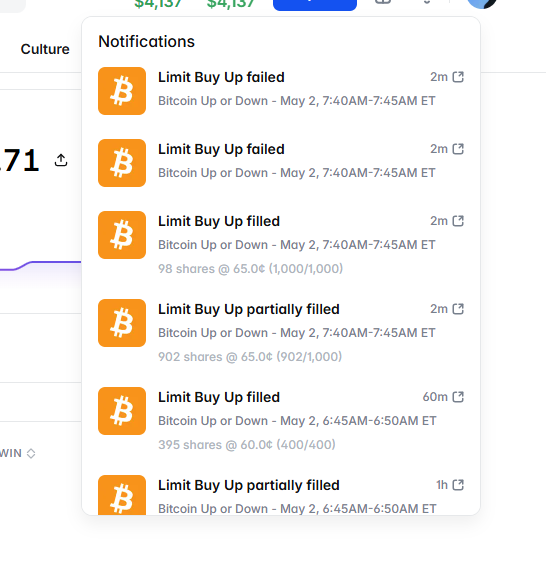Expand the chevron dropdown in top bar
Viewport: 546px width, 567px height.
coord(427,2)
